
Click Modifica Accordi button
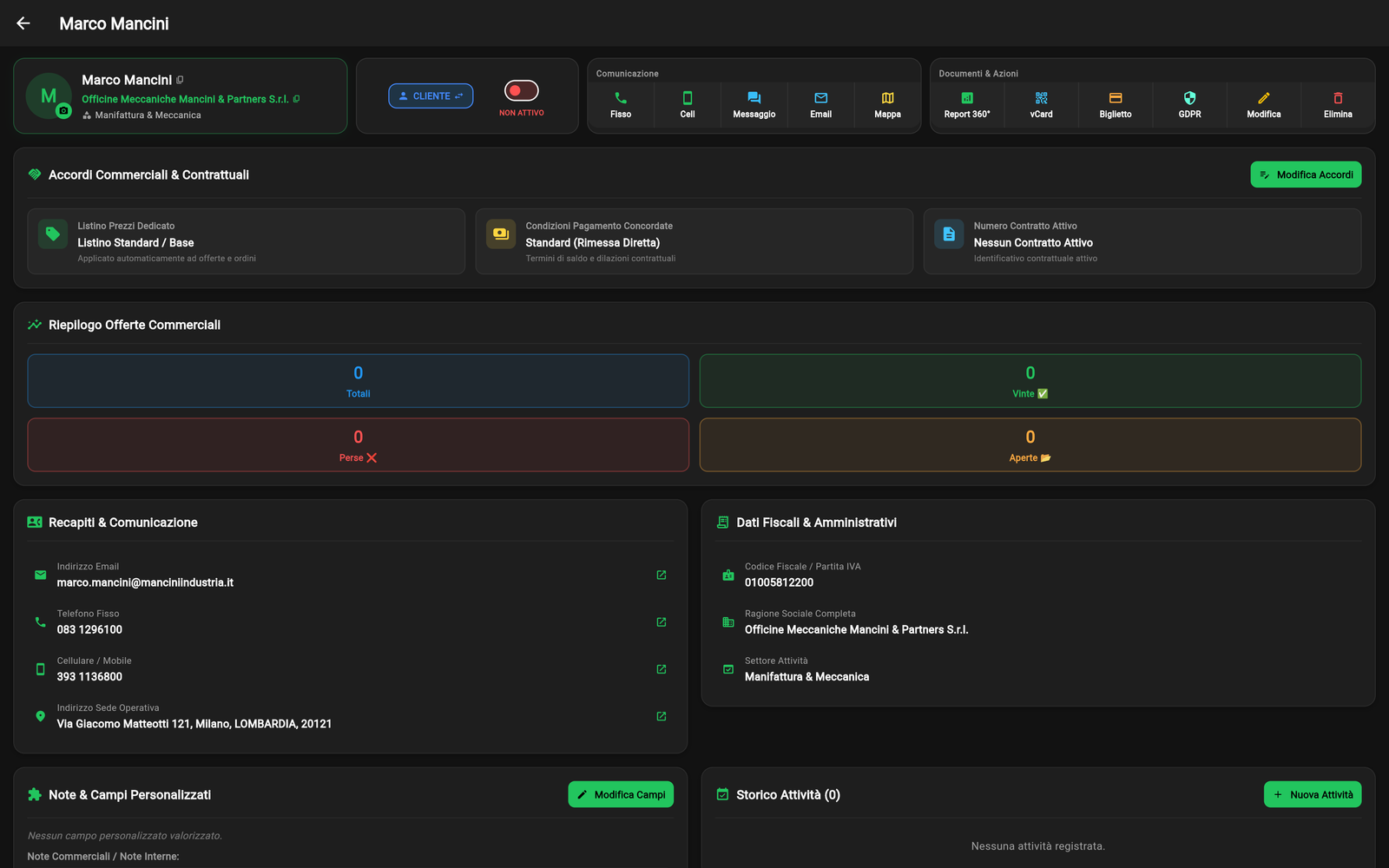click(x=1306, y=174)
